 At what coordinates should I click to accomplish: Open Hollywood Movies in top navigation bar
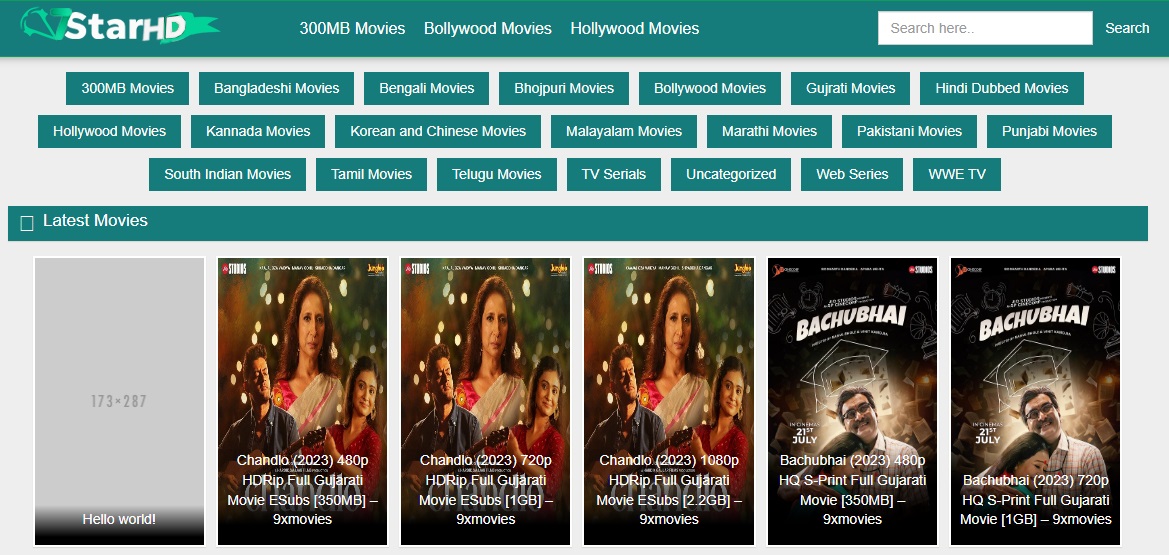click(634, 28)
